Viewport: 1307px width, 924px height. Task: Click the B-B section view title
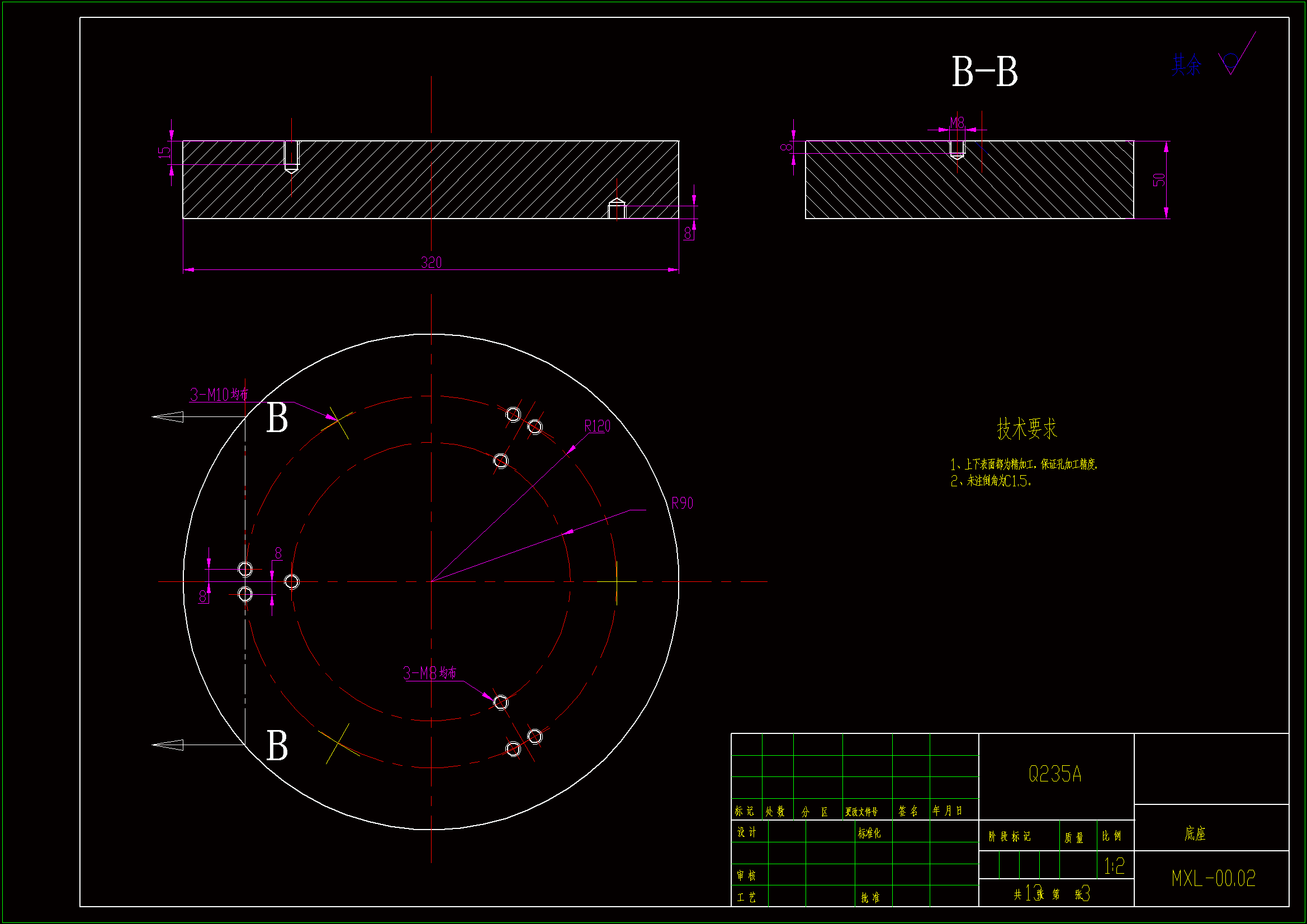pyautogui.click(x=984, y=72)
